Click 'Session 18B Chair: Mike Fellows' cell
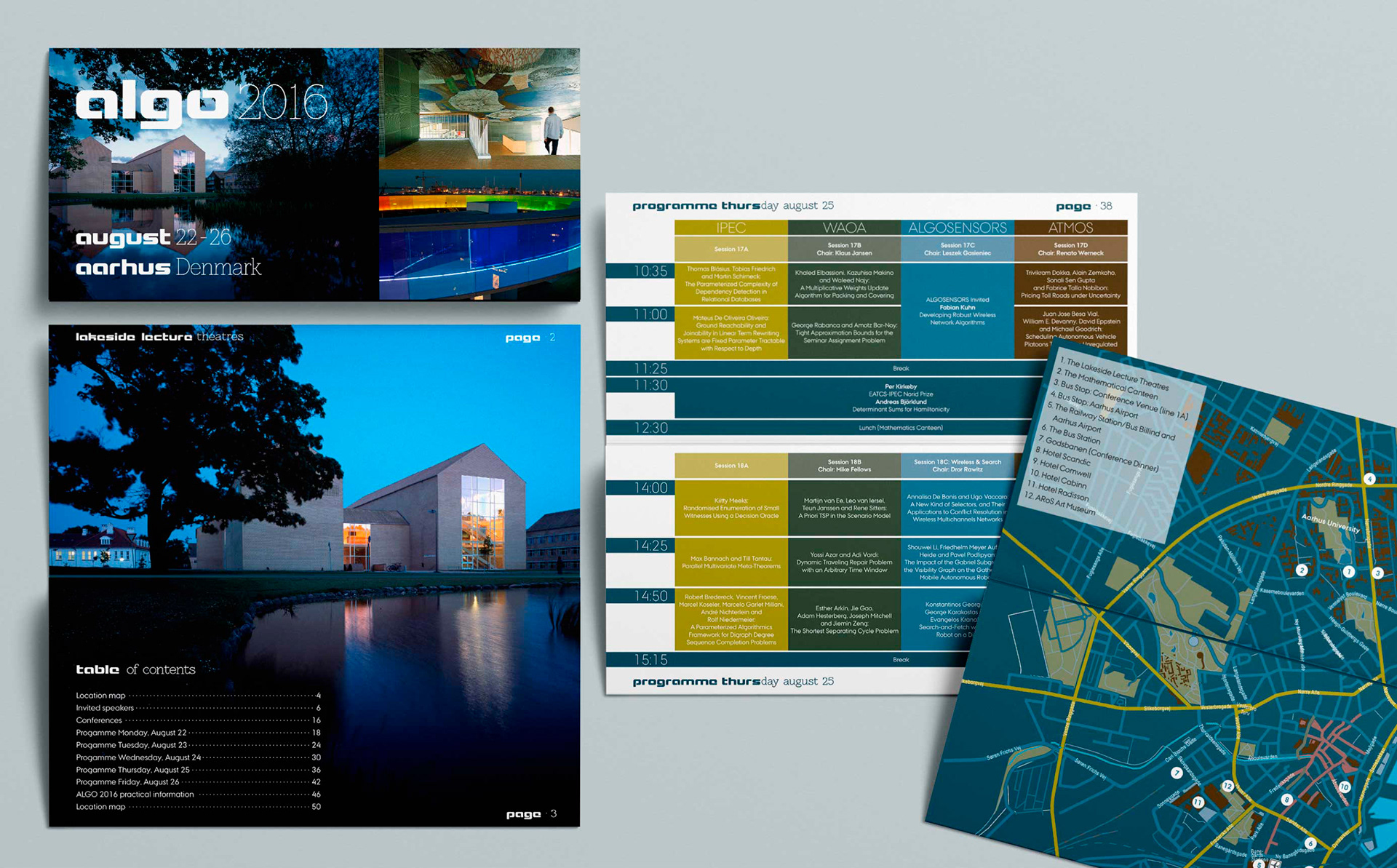1397x868 pixels. point(844,466)
